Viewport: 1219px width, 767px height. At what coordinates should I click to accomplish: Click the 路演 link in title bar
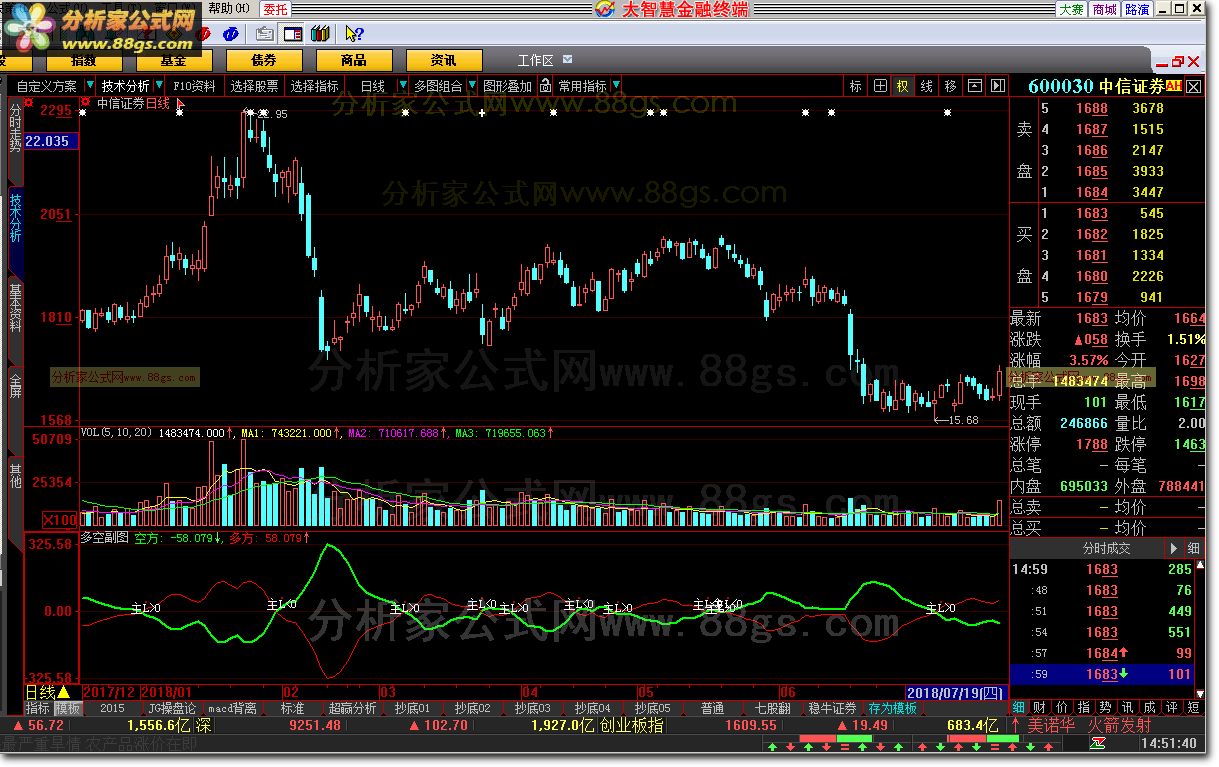[x=1137, y=9]
